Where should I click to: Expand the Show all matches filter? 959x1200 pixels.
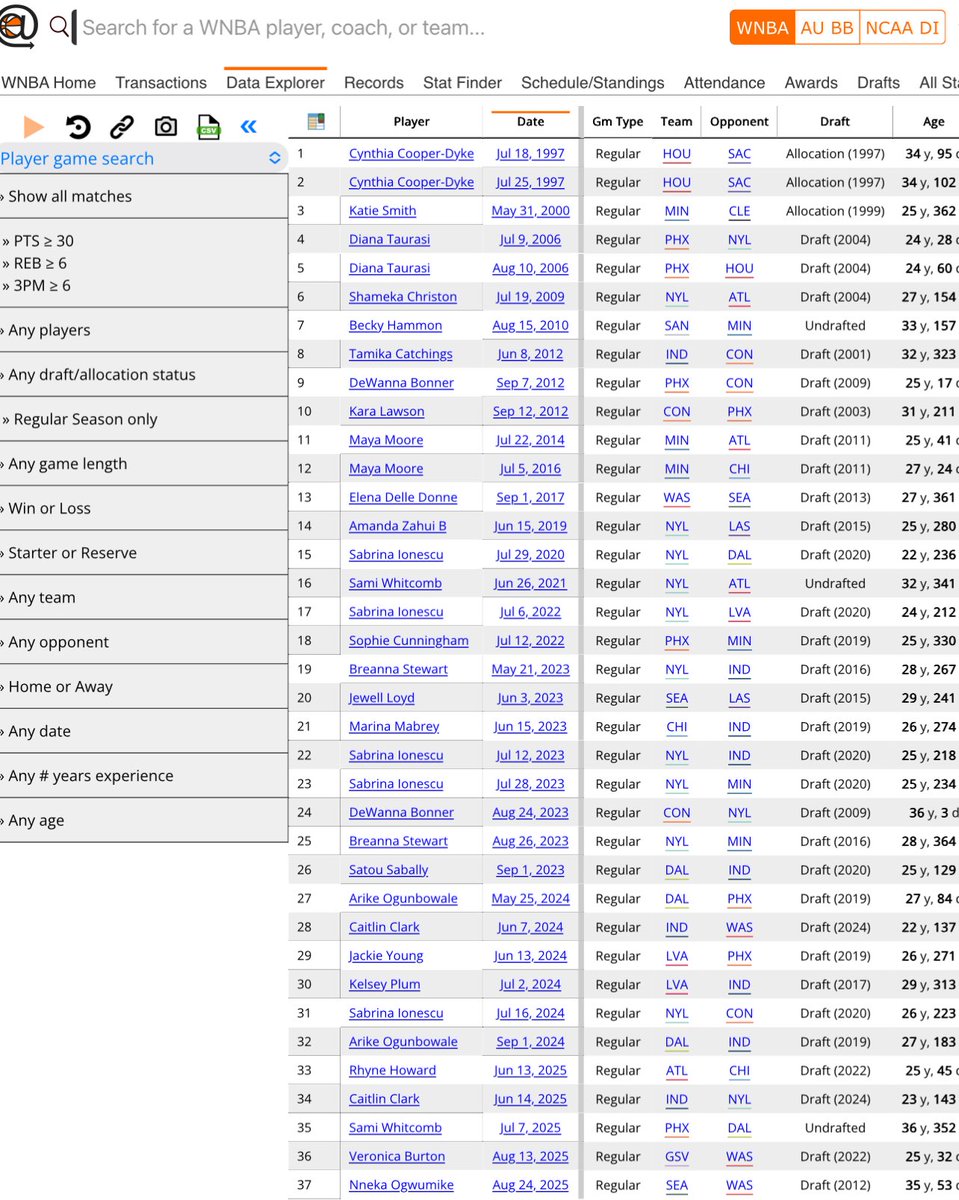144,196
